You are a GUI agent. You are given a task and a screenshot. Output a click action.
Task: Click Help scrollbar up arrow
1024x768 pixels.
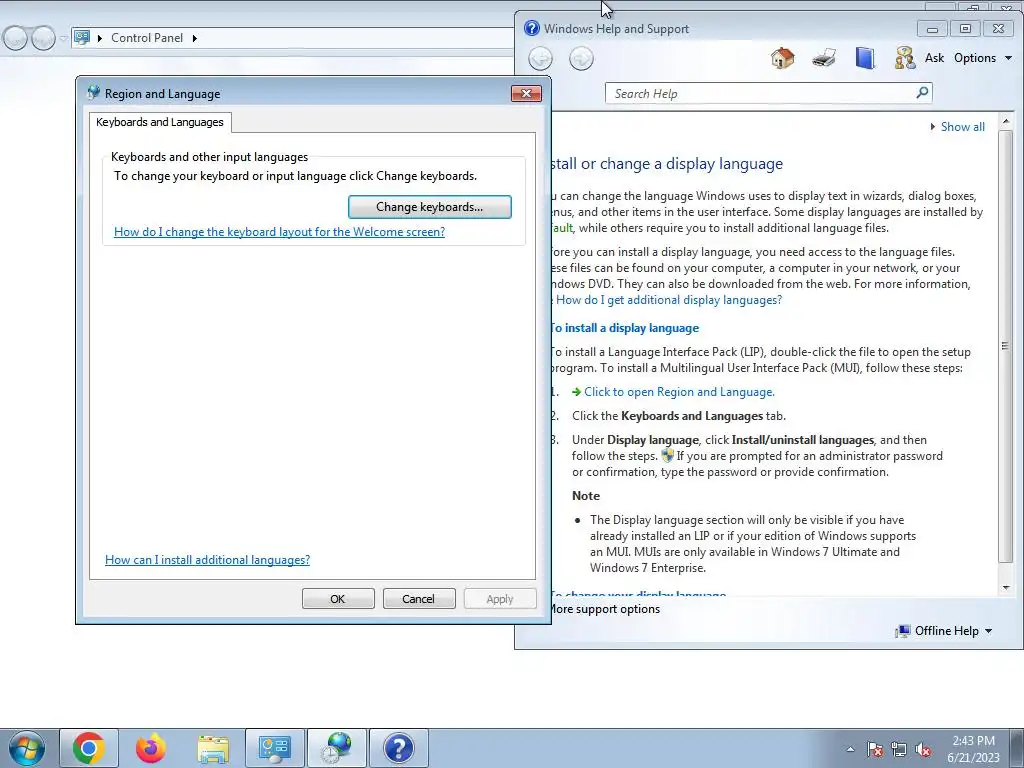point(1006,121)
